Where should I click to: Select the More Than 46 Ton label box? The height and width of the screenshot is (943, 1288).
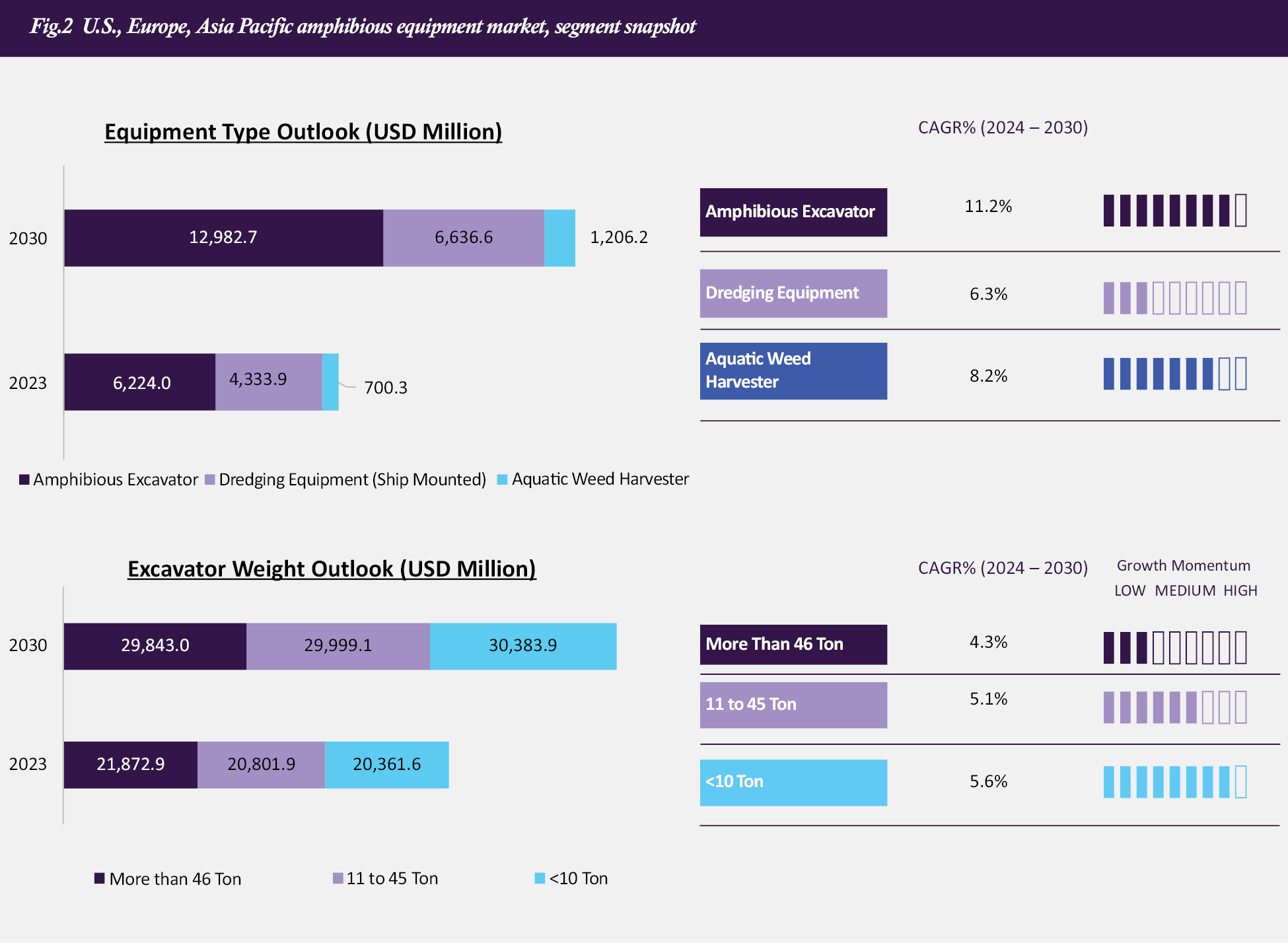pos(793,645)
